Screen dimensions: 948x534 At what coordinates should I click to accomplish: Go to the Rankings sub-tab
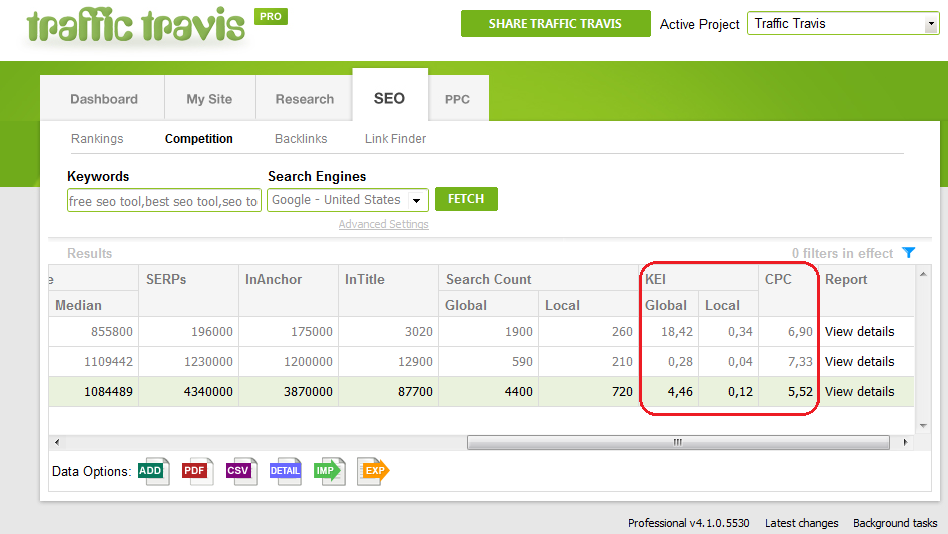click(x=97, y=138)
